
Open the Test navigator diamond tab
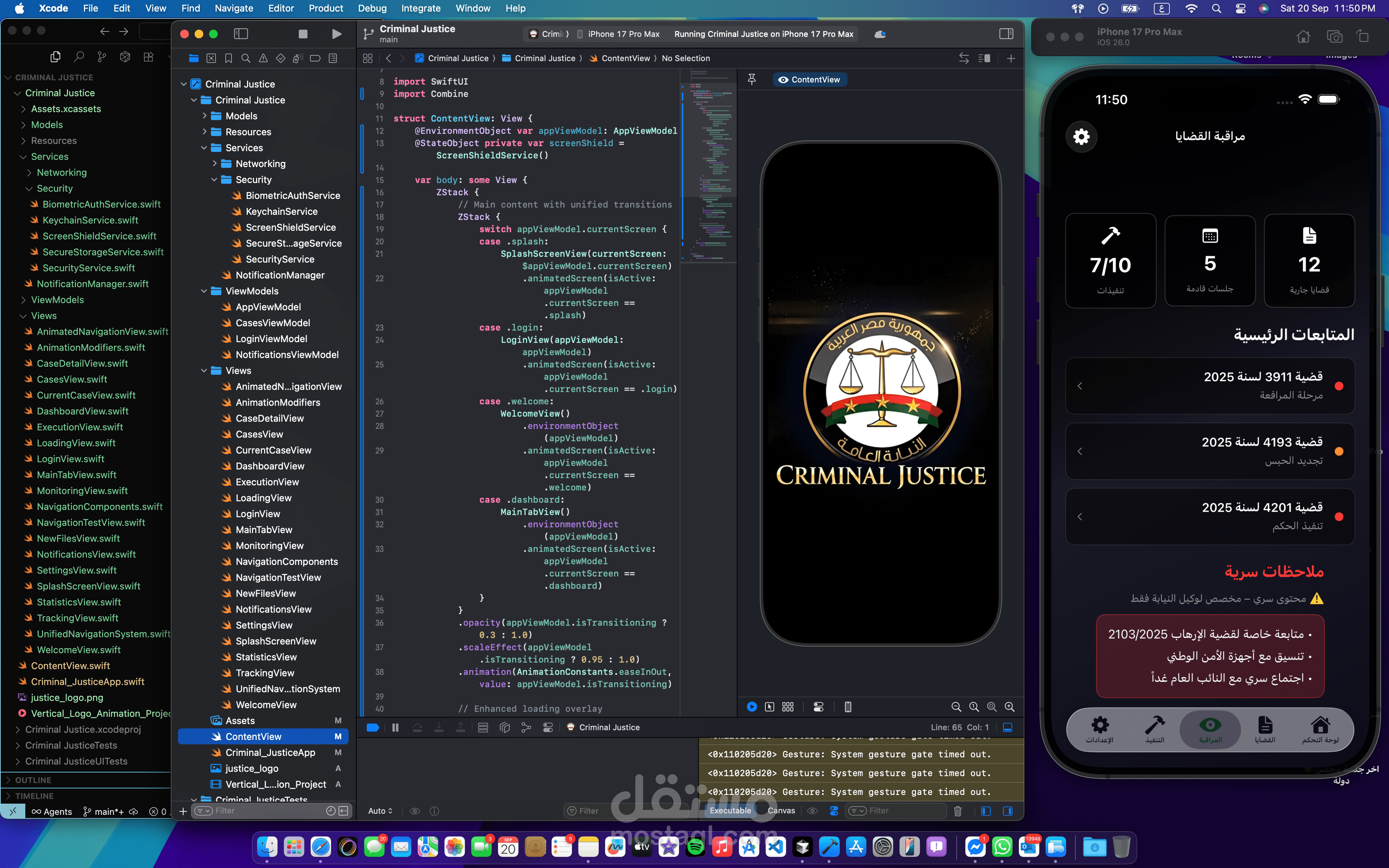coord(281,59)
